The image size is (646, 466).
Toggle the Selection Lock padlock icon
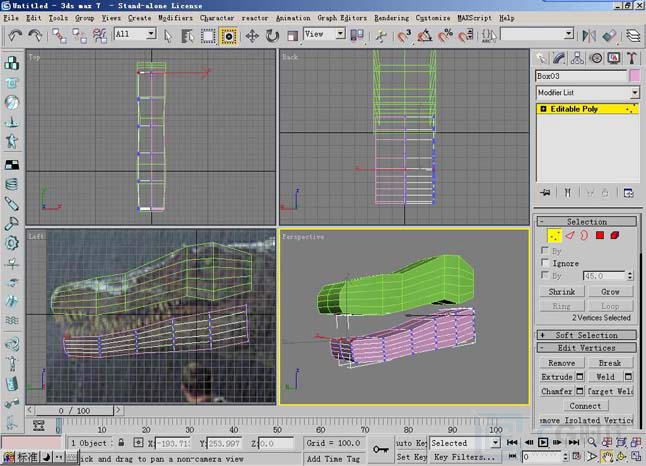121,443
